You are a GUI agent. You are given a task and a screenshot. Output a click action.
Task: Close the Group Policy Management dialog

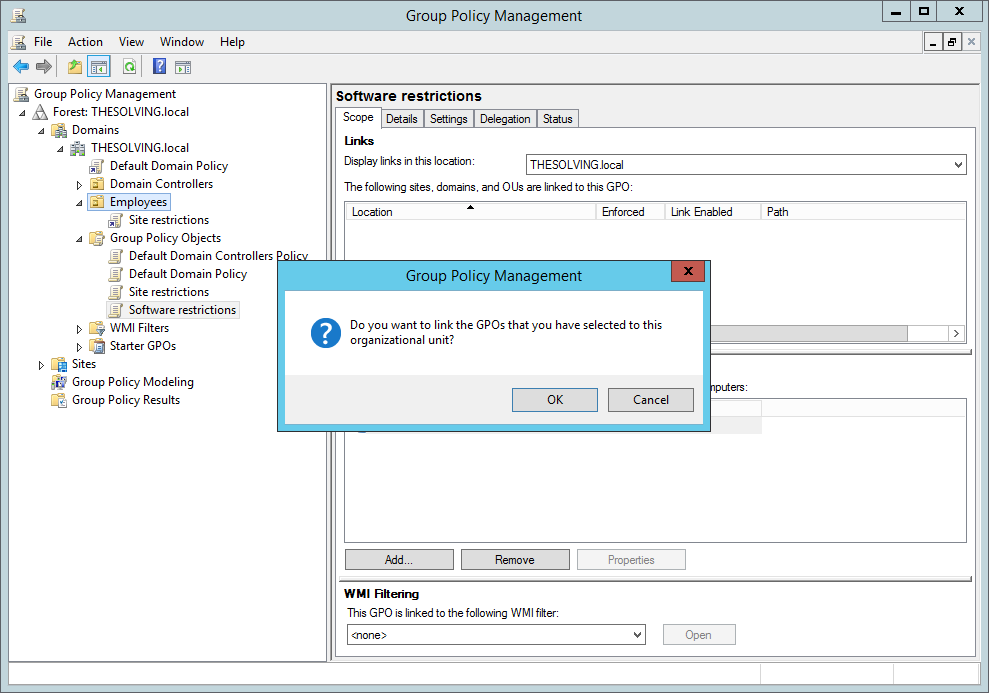pyautogui.click(x=688, y=271)
